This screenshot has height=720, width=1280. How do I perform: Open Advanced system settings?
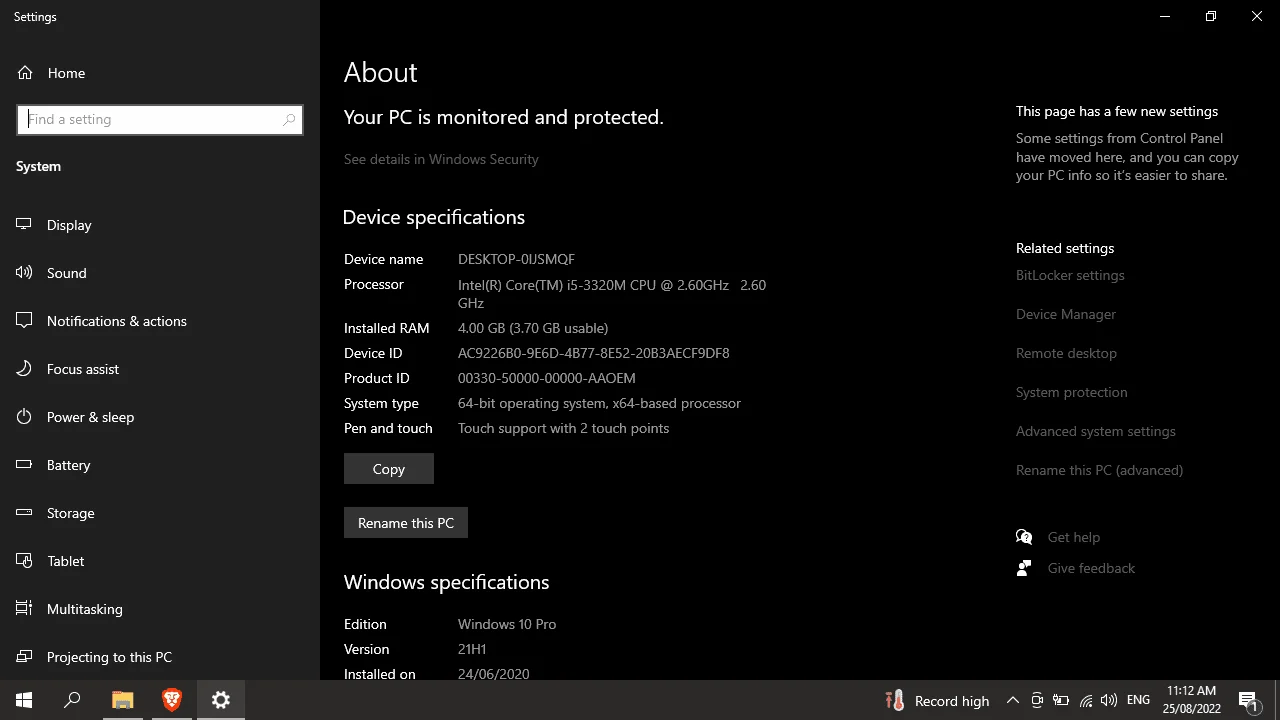tap(1096, 431)
